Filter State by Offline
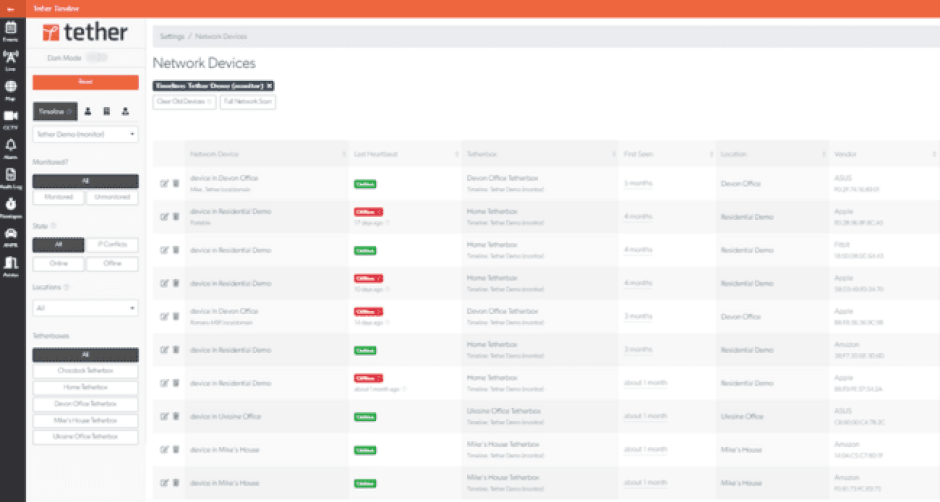940x502 pixels. pyautogui.click(x=112, y=263)
